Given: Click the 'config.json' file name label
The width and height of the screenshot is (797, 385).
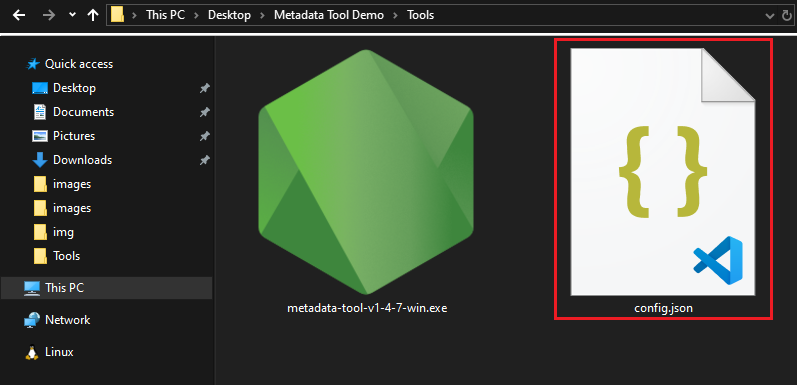Looking at the screenshot, I should (x=664, y=308).
